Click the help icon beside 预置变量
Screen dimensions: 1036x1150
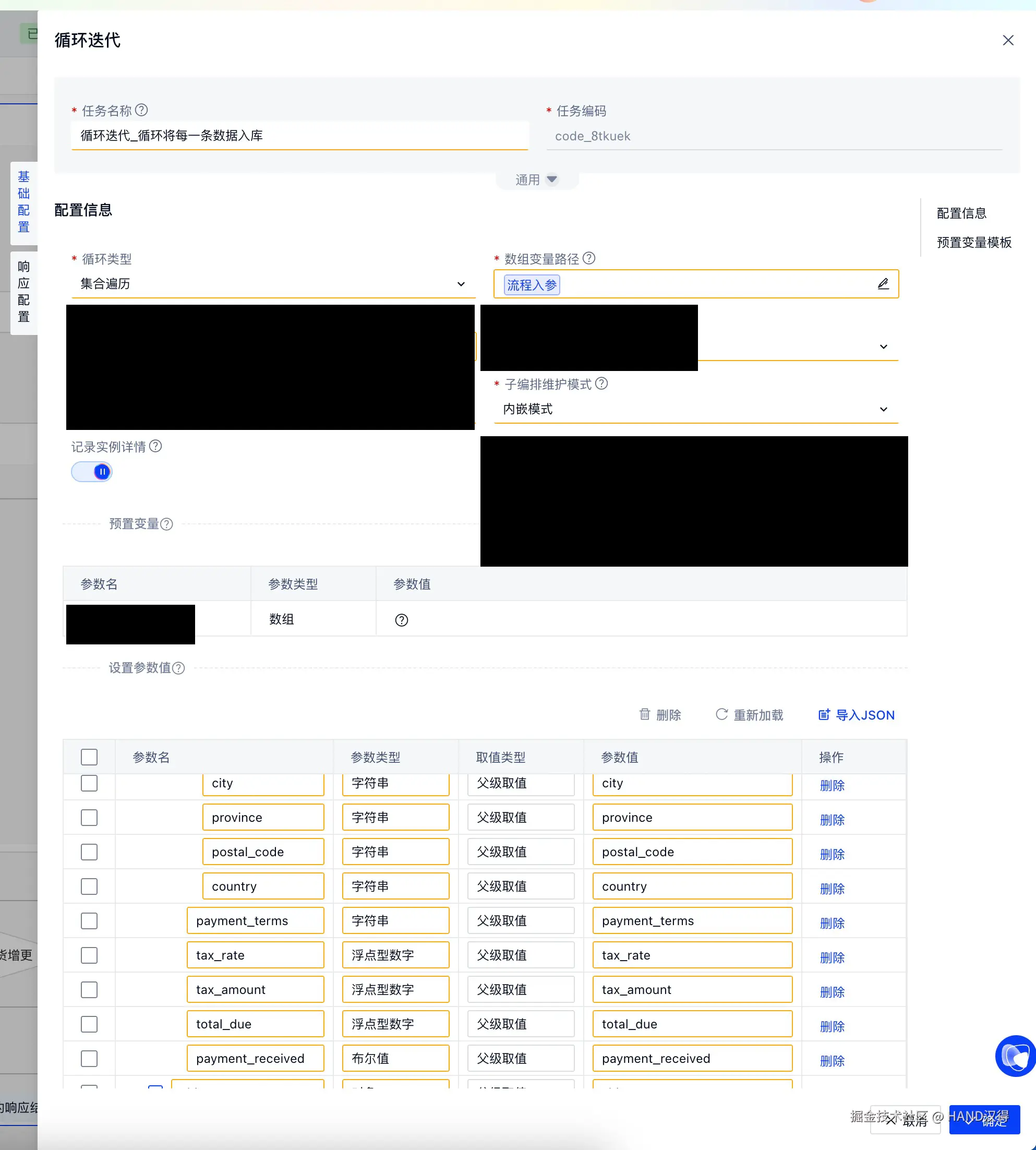(x=166, y=524)
